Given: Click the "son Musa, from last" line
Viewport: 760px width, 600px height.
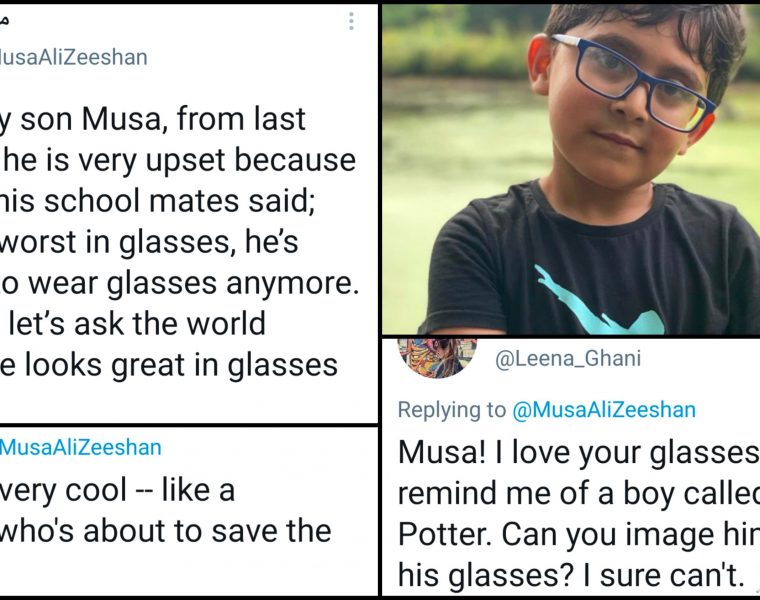Looking at the screenshot, I should tap(153, 119).
